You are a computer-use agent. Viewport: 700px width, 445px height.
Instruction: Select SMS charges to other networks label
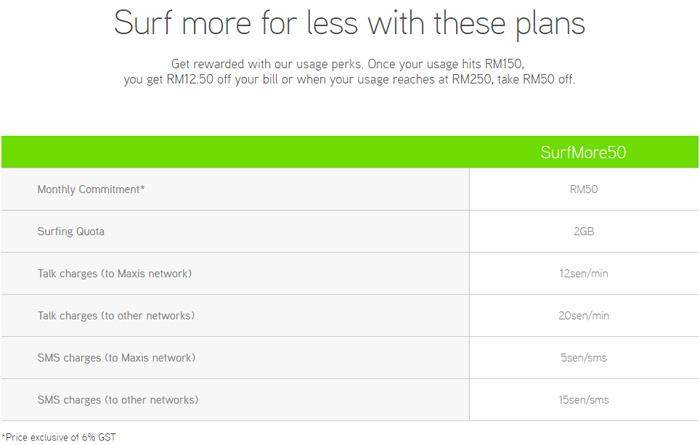[118, 399]
